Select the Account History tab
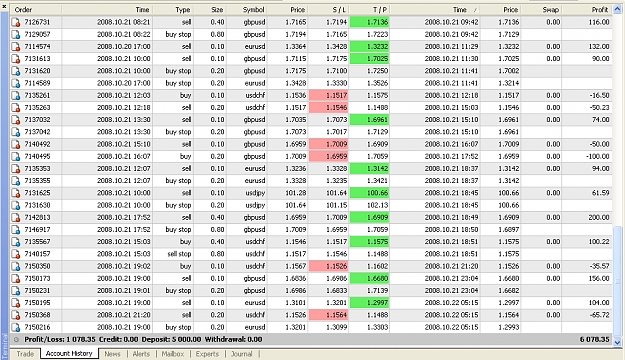Image resolution: width=625 pixels, height=360 pixels. (x=69, y=353)
